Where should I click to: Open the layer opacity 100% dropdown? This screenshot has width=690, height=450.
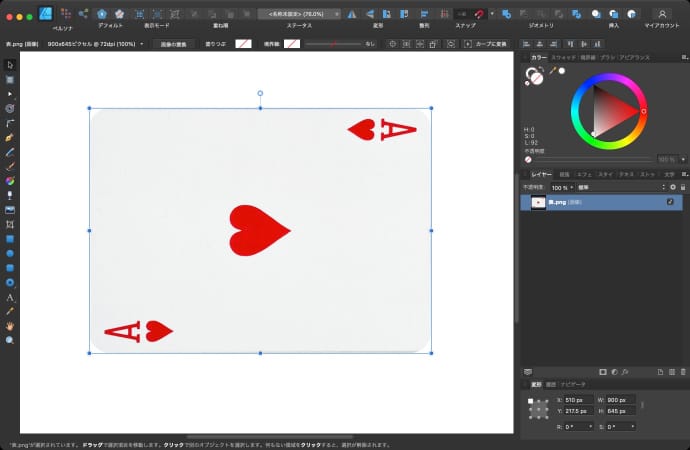click(x=562, y=187)
